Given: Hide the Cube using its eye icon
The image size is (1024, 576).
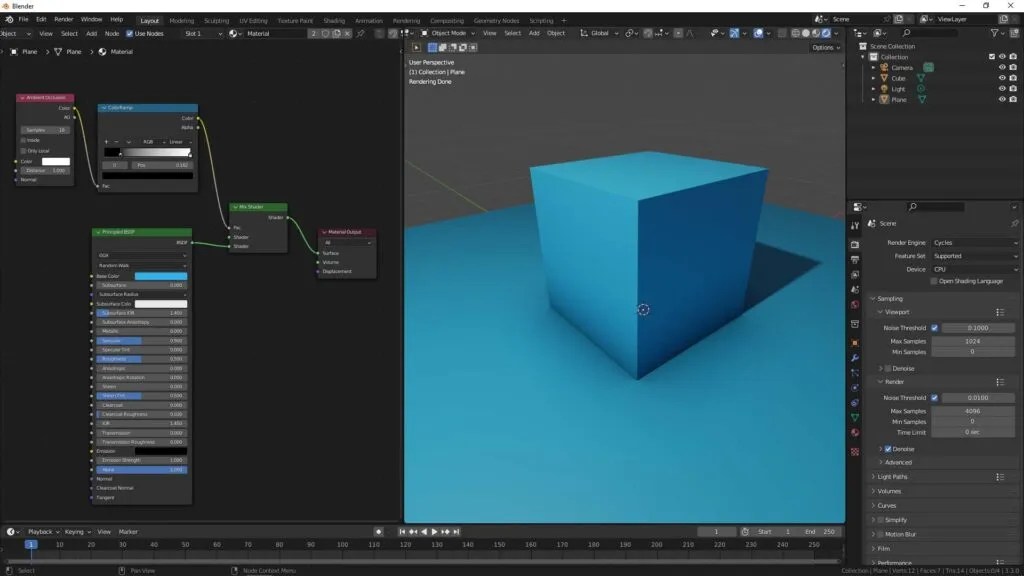Looking at the screenshot, I should point(1002,78).
